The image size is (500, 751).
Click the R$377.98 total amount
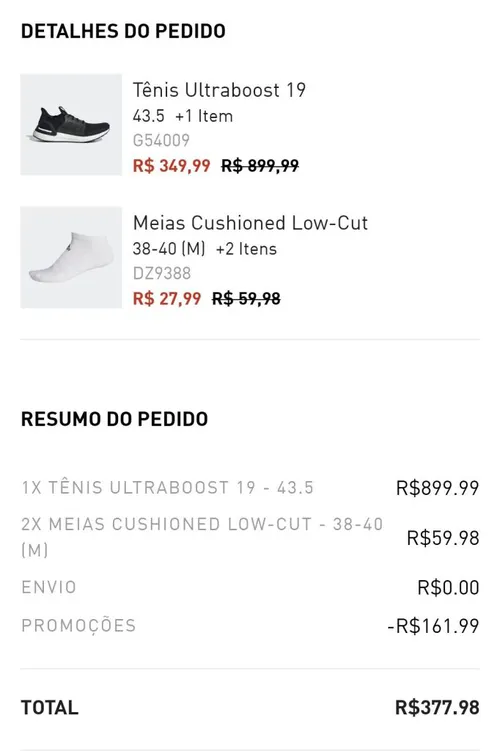tap(437, 707)
